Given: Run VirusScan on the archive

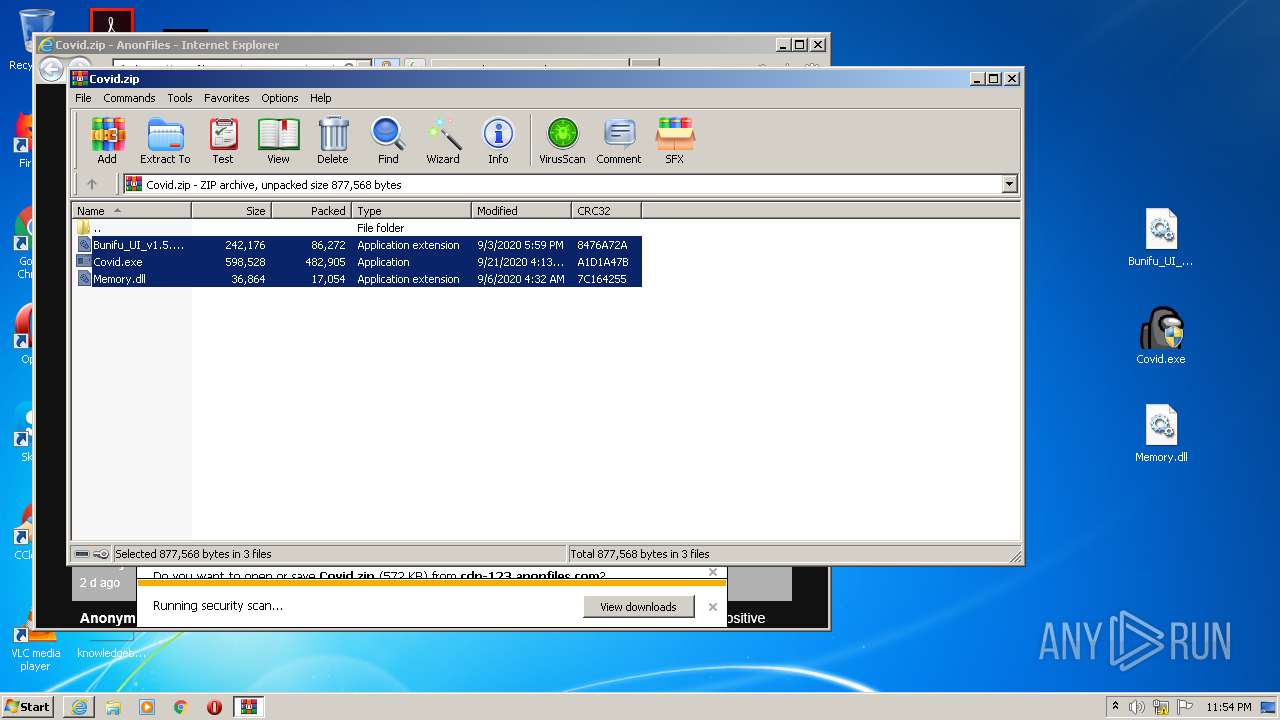Looking at the screenshot, I should (x=562, y=140).
